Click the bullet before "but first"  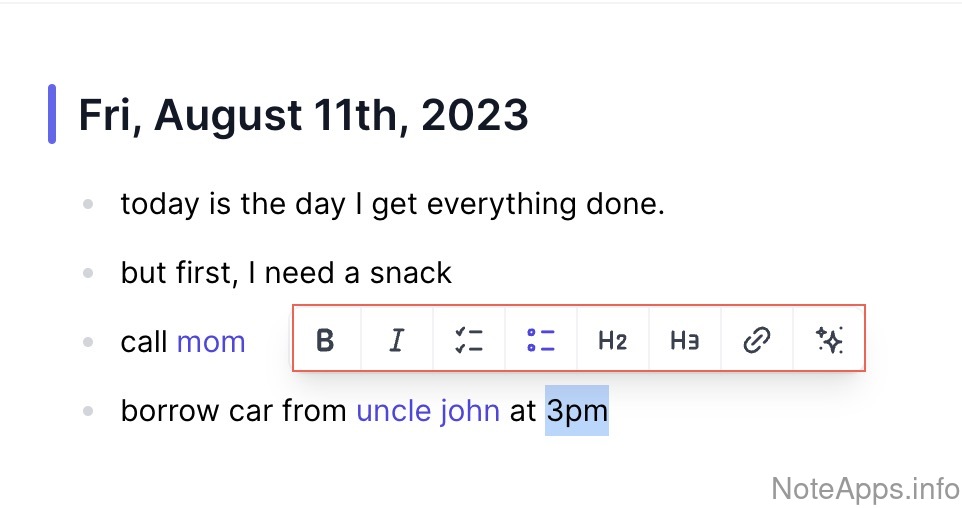89,272
